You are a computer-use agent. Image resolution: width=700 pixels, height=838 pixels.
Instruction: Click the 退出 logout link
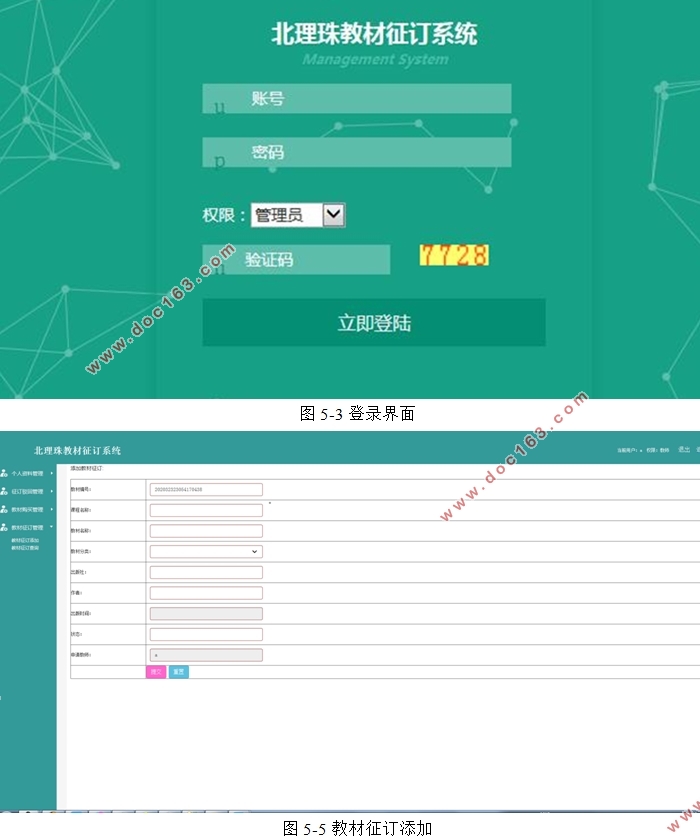click(684, 449)
